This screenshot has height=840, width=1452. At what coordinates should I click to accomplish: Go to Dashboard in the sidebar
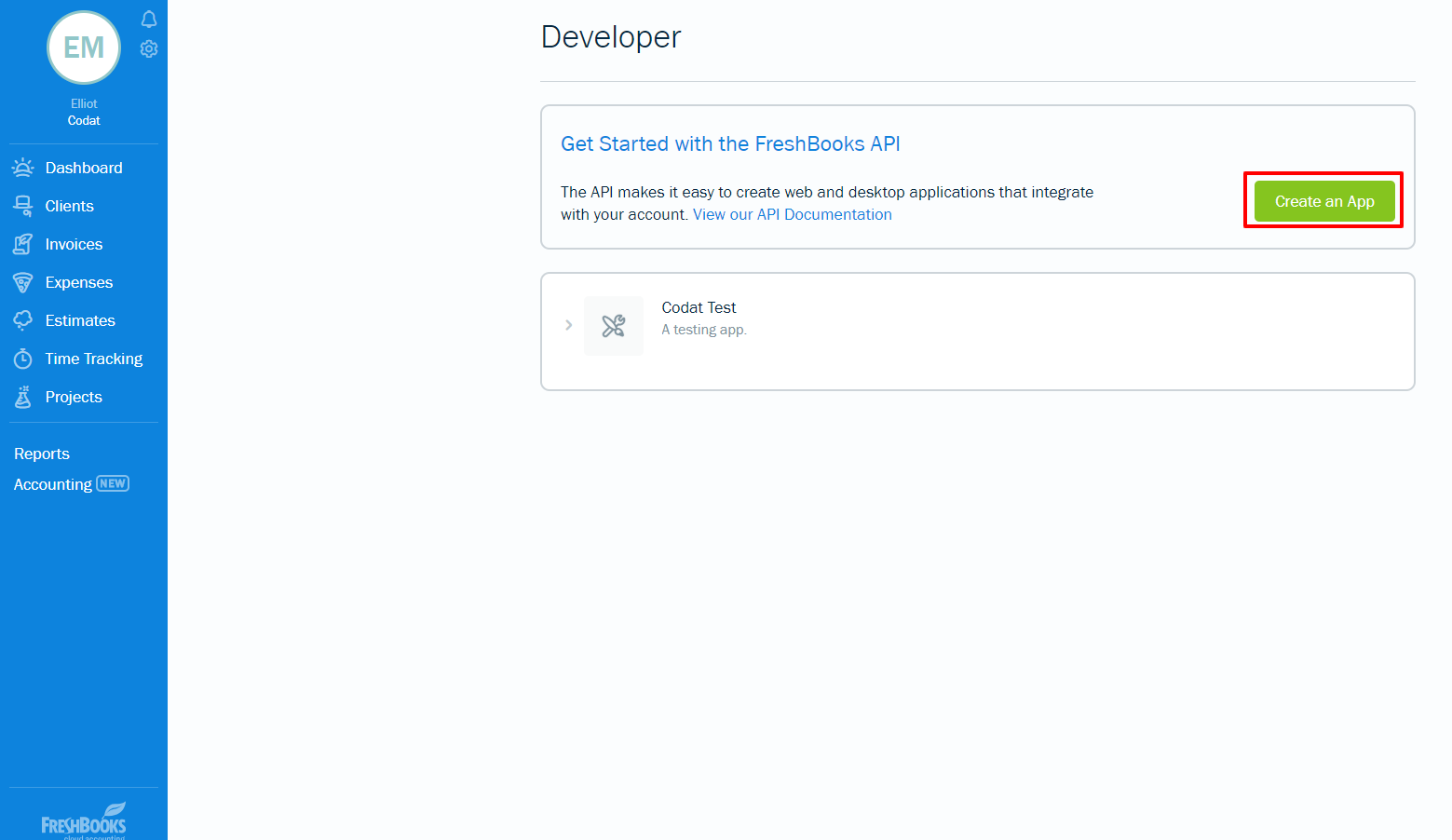point(84,168)
